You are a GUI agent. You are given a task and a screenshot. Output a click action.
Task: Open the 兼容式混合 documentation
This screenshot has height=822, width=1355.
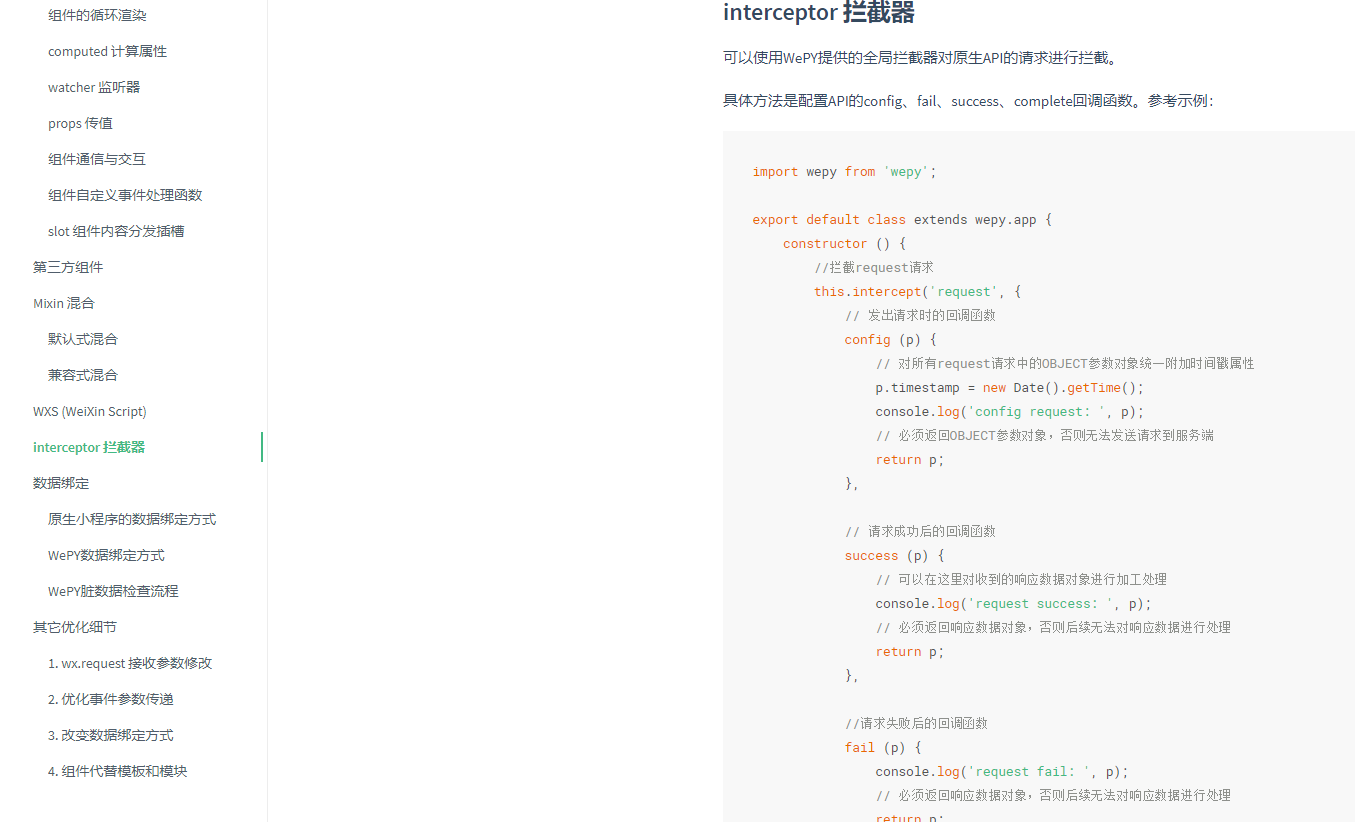82,375
